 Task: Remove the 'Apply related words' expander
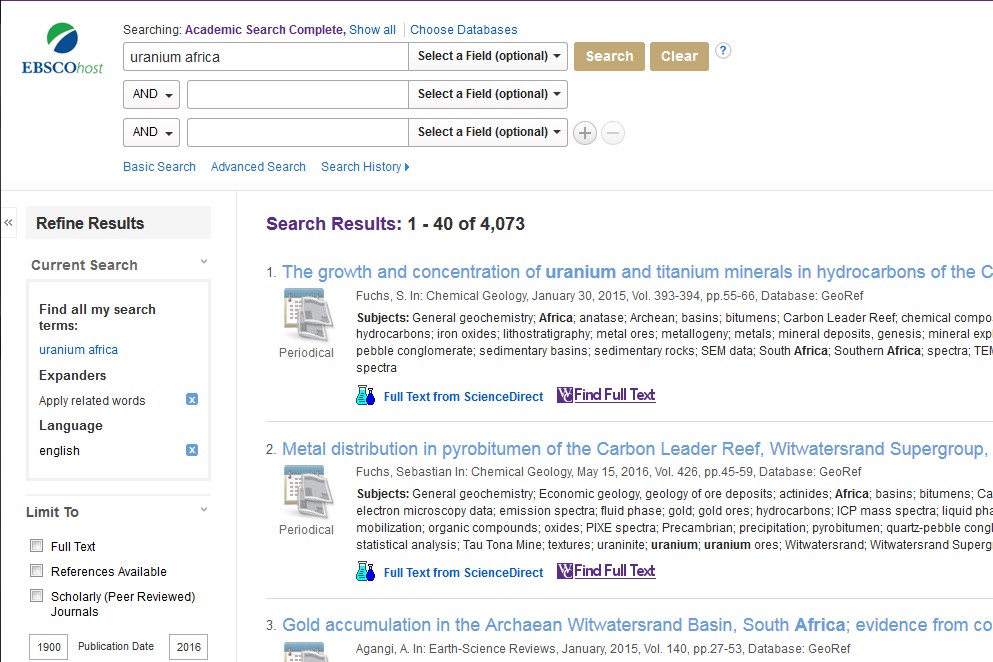point(192,399)
